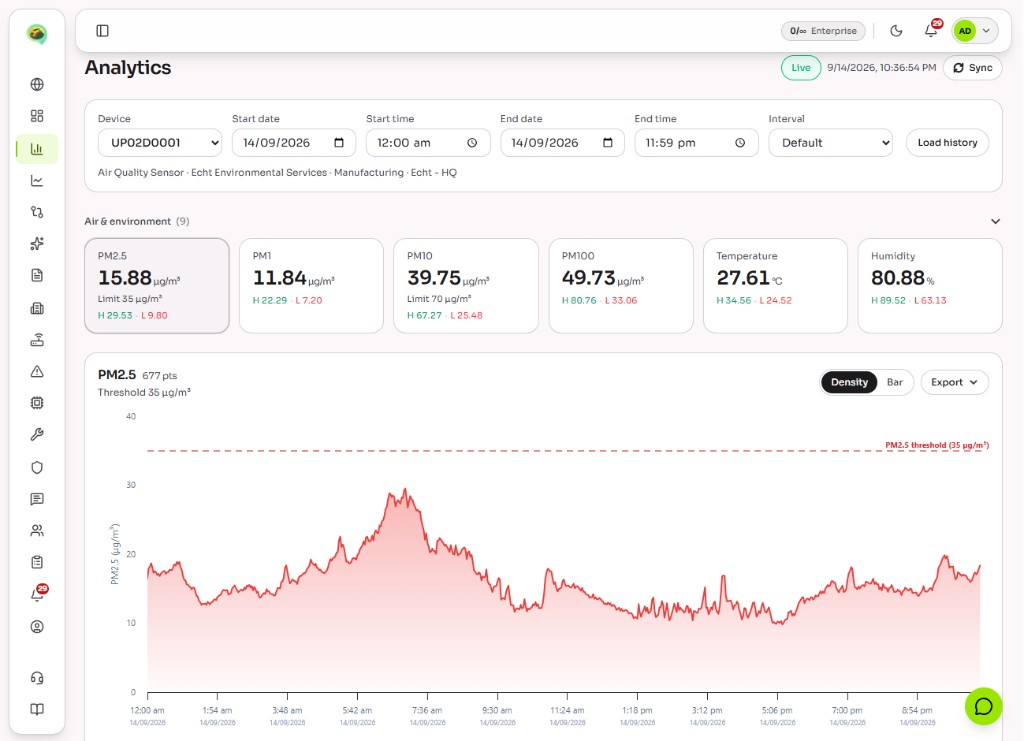Toggle the Live status badge
Viewport: 1024px width, 741px height.
[x=801, y=67]
